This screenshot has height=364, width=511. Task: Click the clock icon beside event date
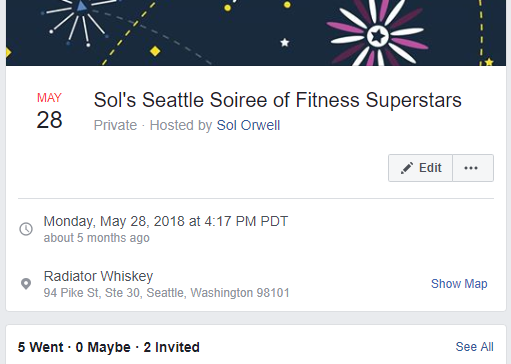click(26, 229)
